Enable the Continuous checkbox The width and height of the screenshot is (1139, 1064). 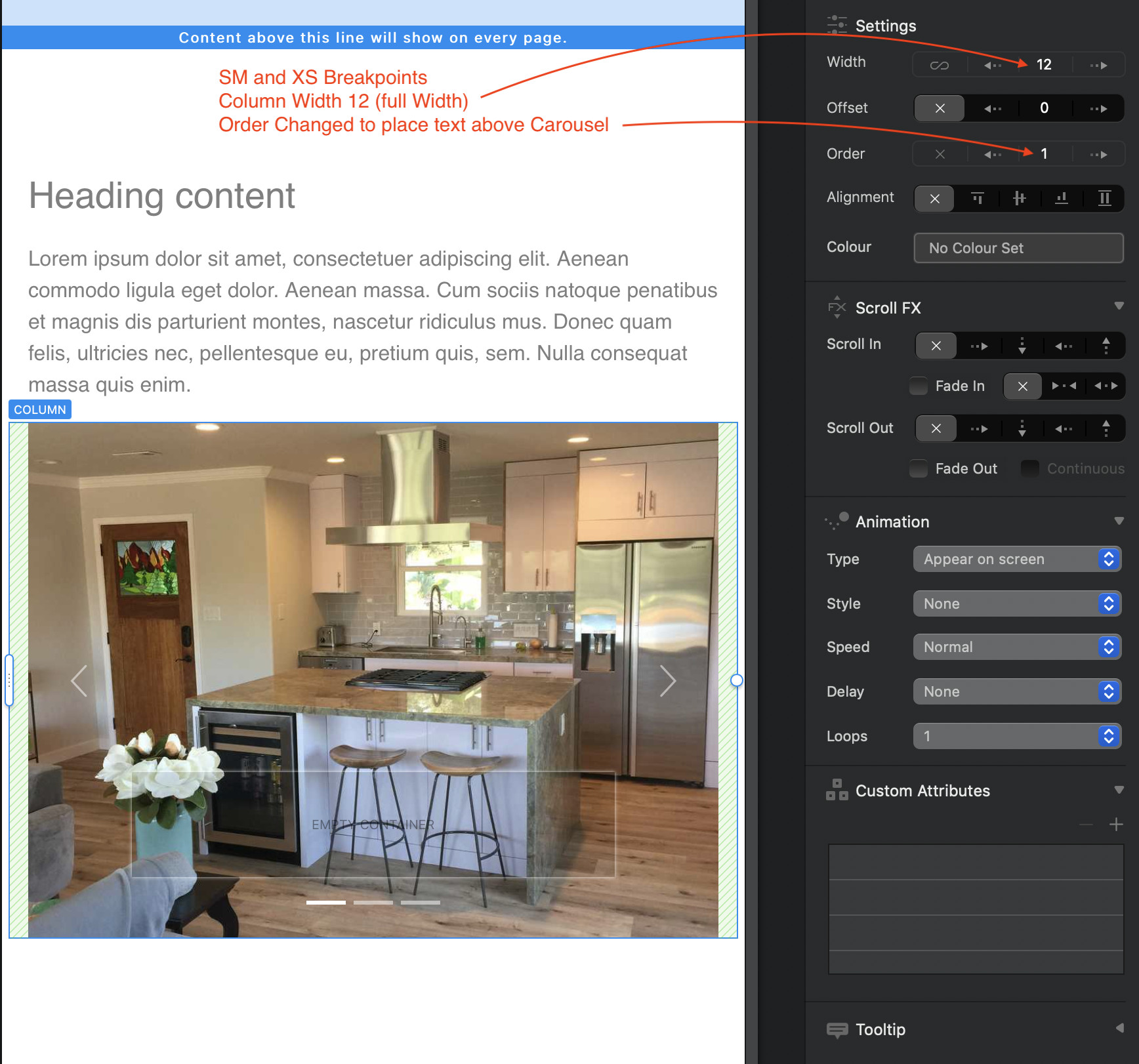[1029, 468]
